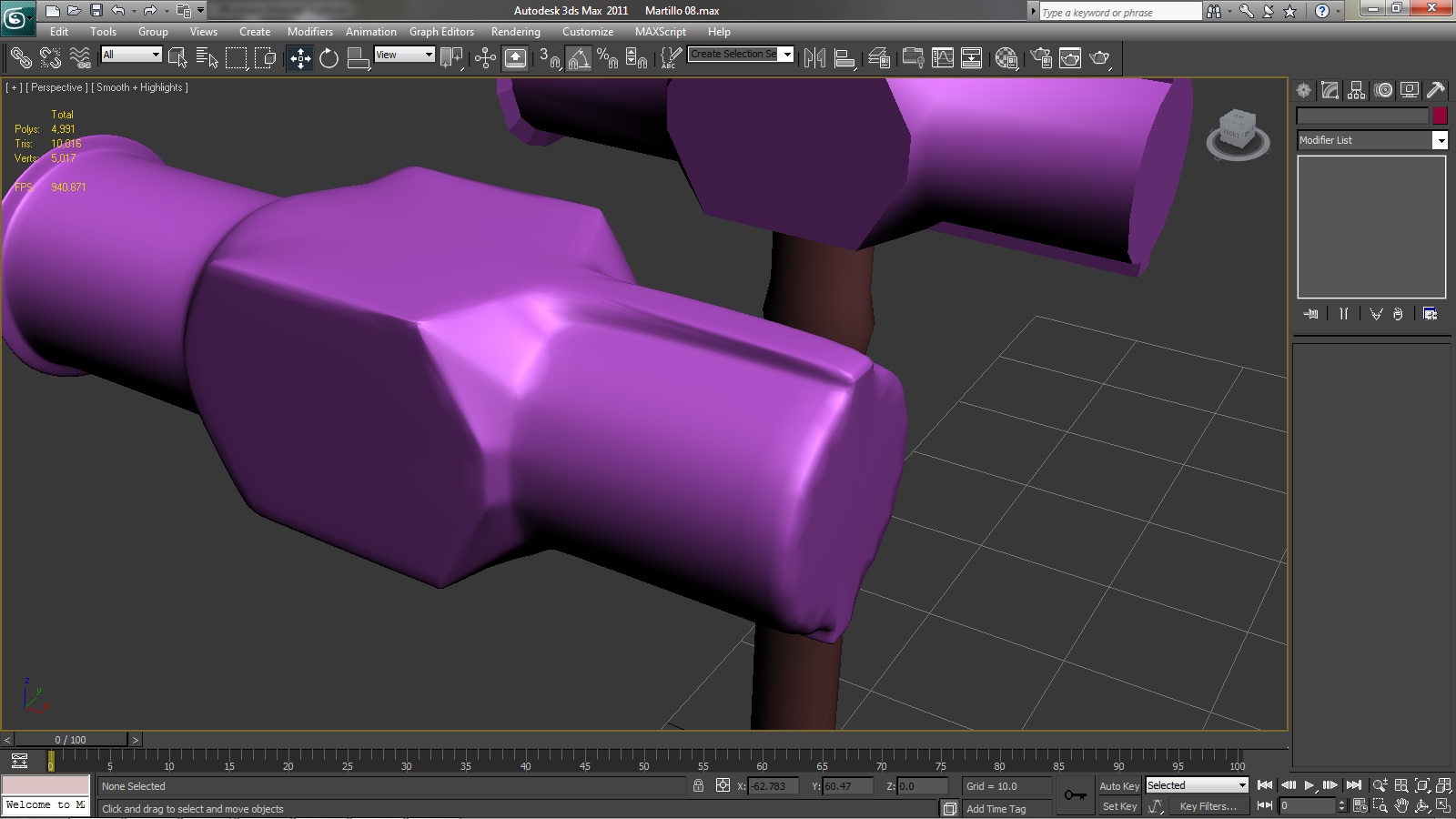The image size is (1456, 819).
Task: Open the Graph Editors menu
Action: (441, 31)
